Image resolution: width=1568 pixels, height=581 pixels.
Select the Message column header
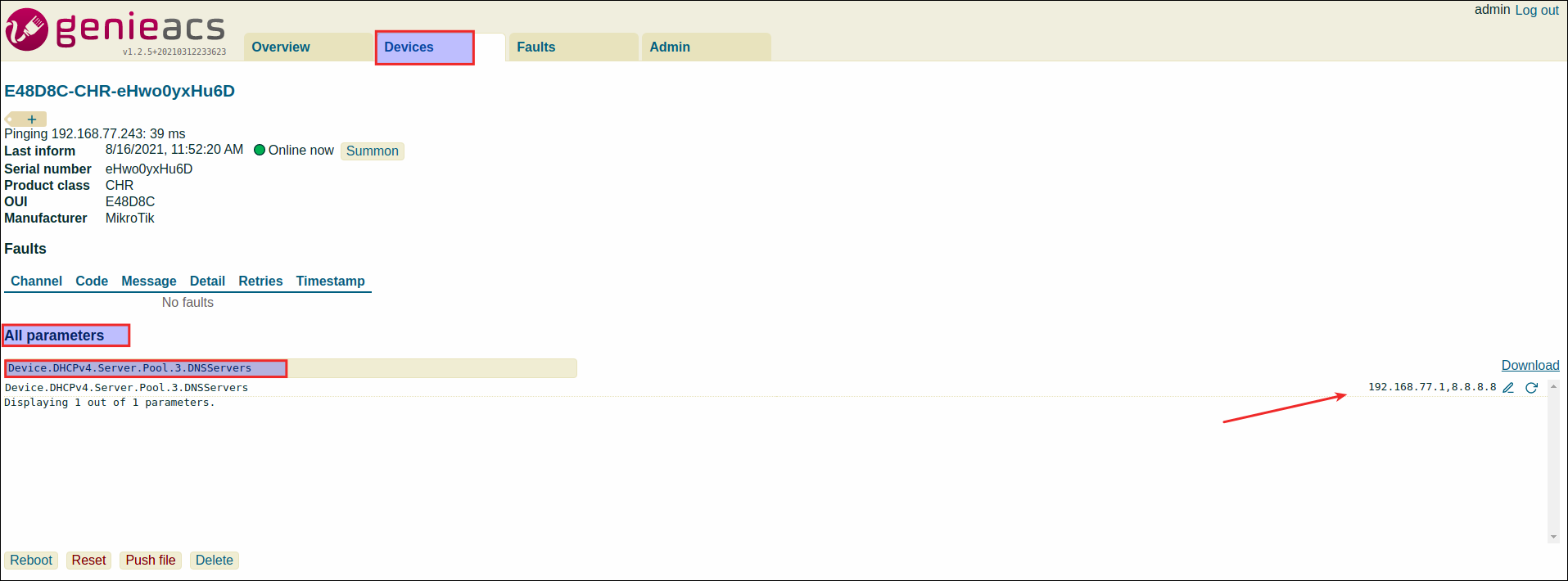(149, 281)
